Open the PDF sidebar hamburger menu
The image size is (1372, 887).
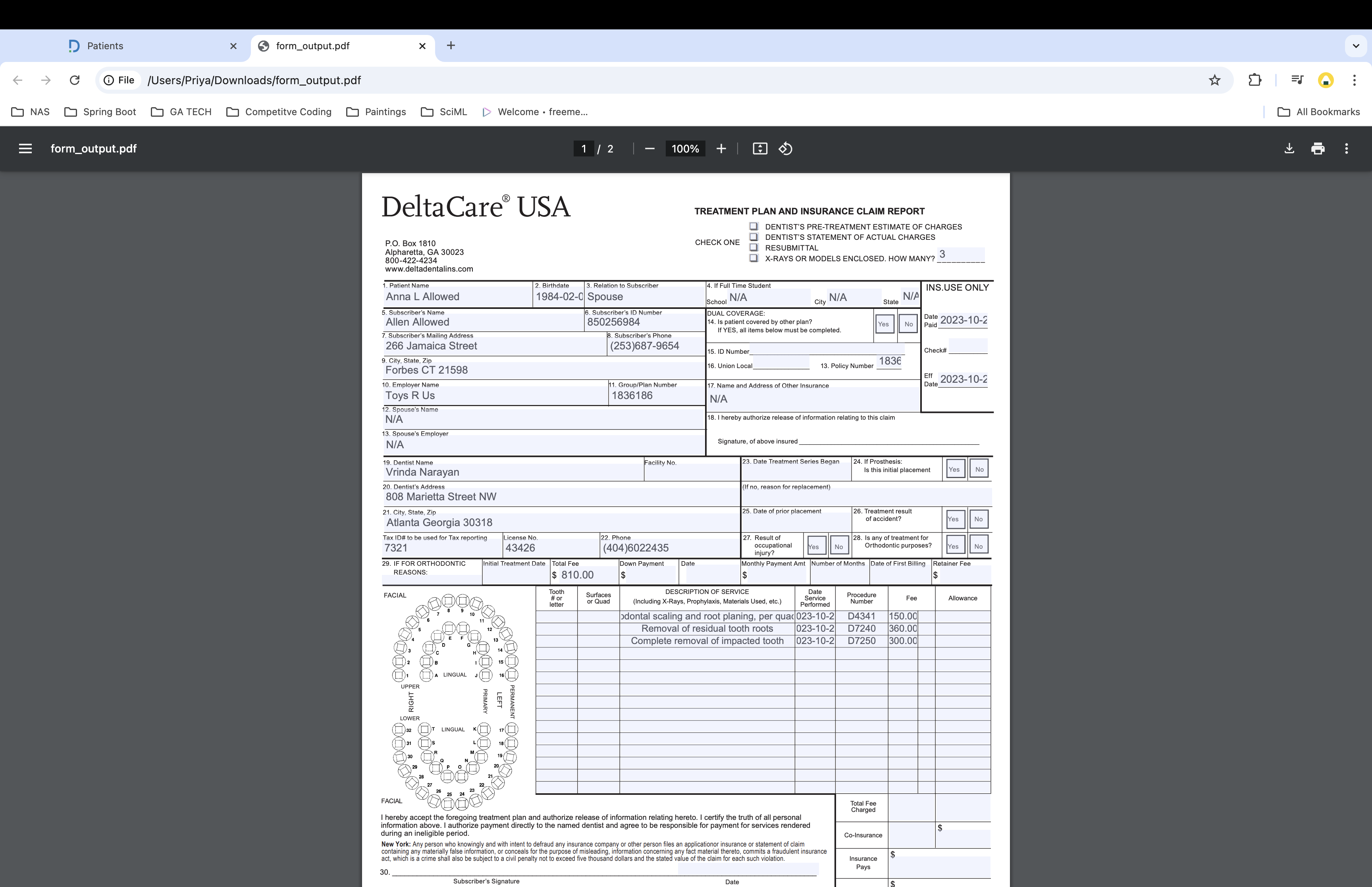click(25, 148)
